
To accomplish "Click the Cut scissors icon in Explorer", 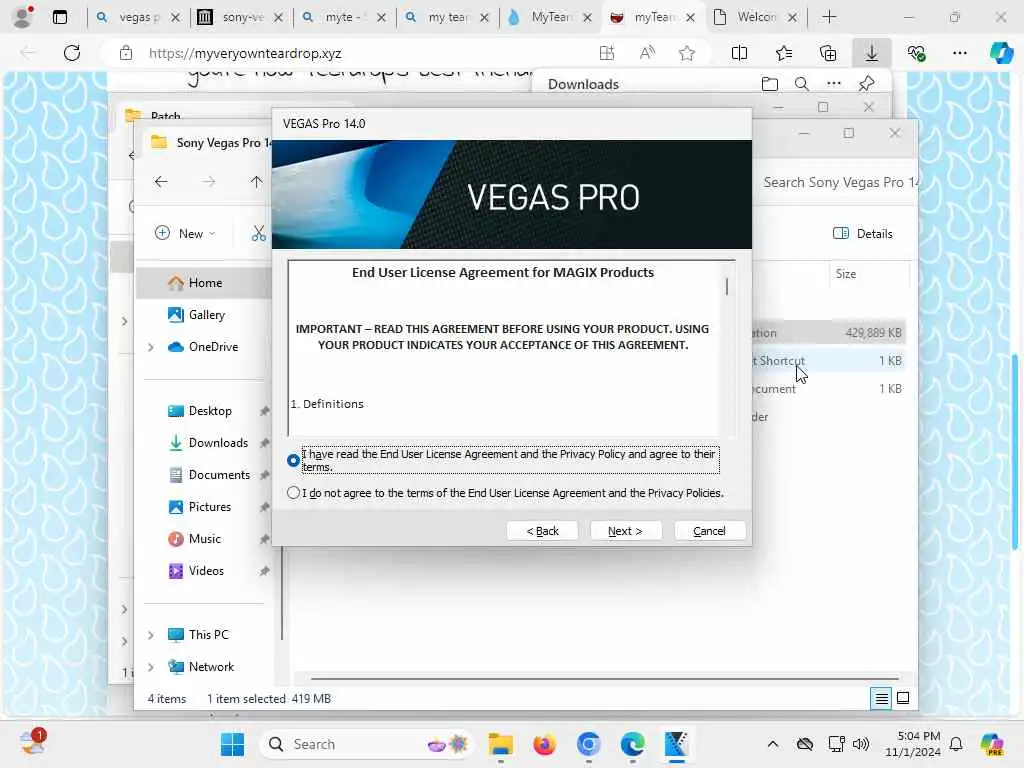I will (259, 233).
